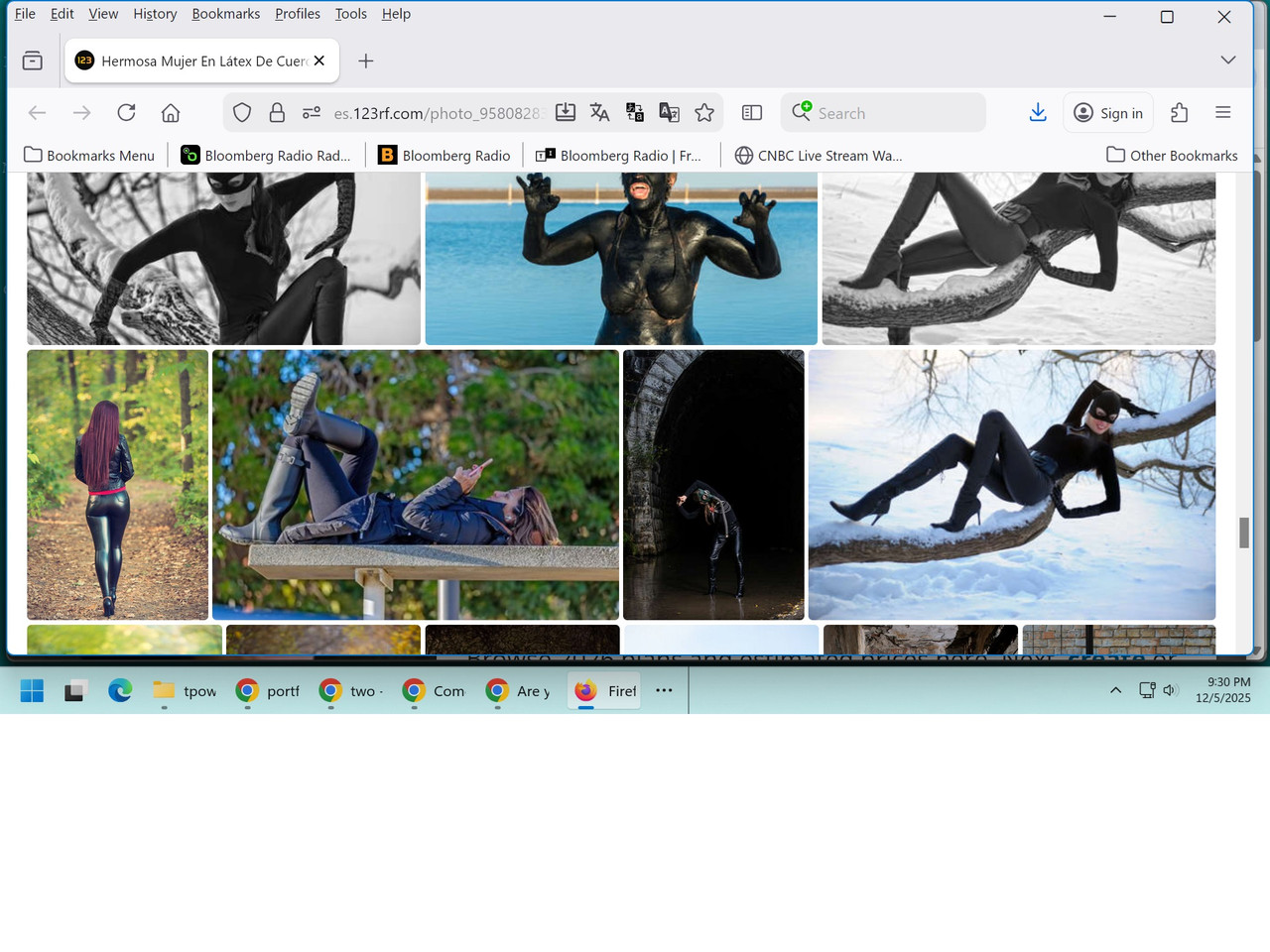Click the Sign in button
This screenshot has height=952, width=1270.
pyautogui.click(x=1108, y=112)
